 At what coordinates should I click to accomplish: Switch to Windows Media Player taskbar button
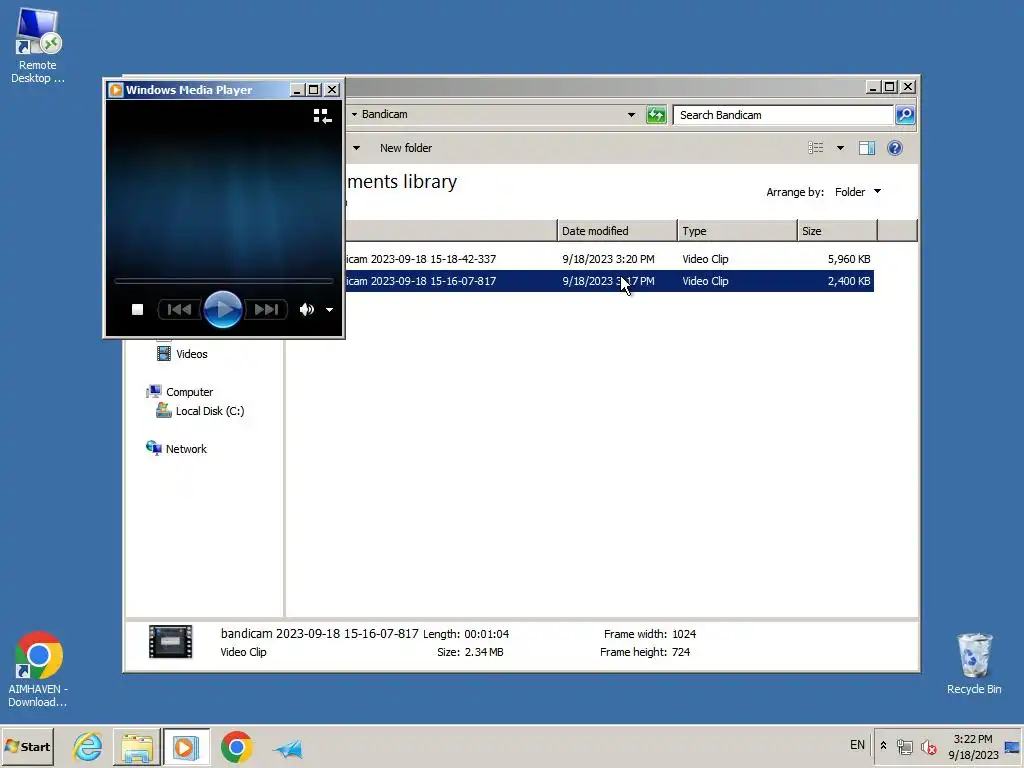(186, 747)
